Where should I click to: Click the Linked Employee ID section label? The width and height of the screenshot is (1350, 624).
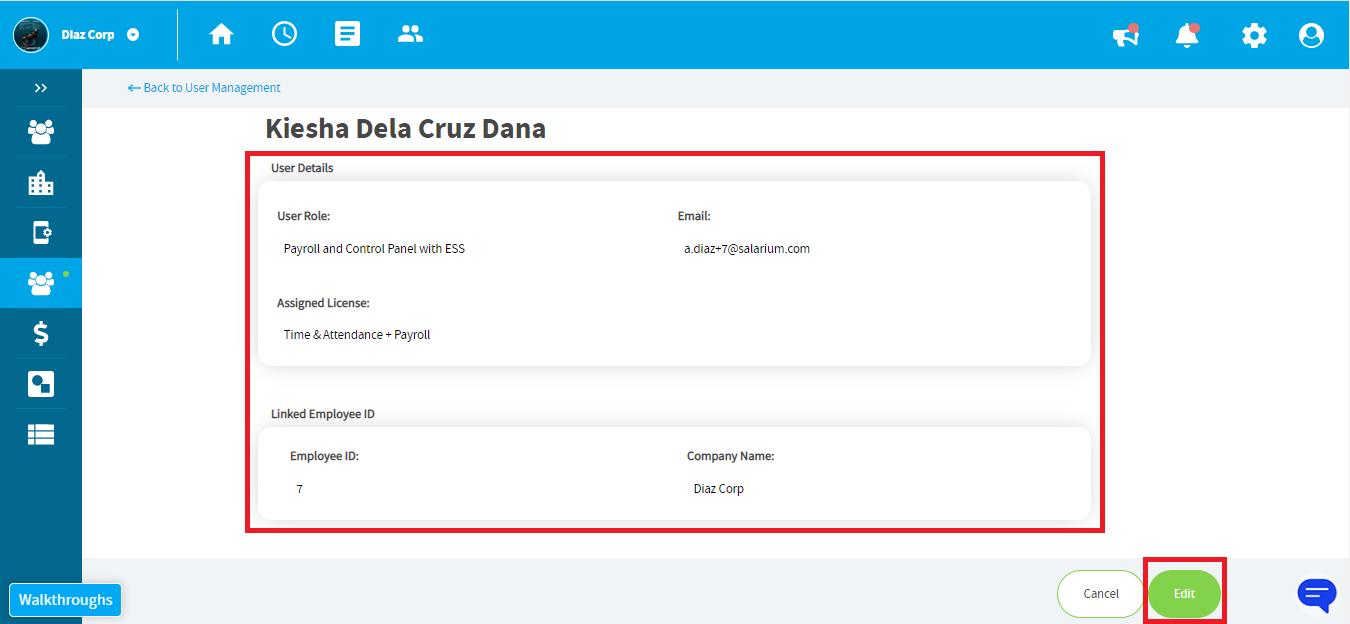(x=323, y=414)
